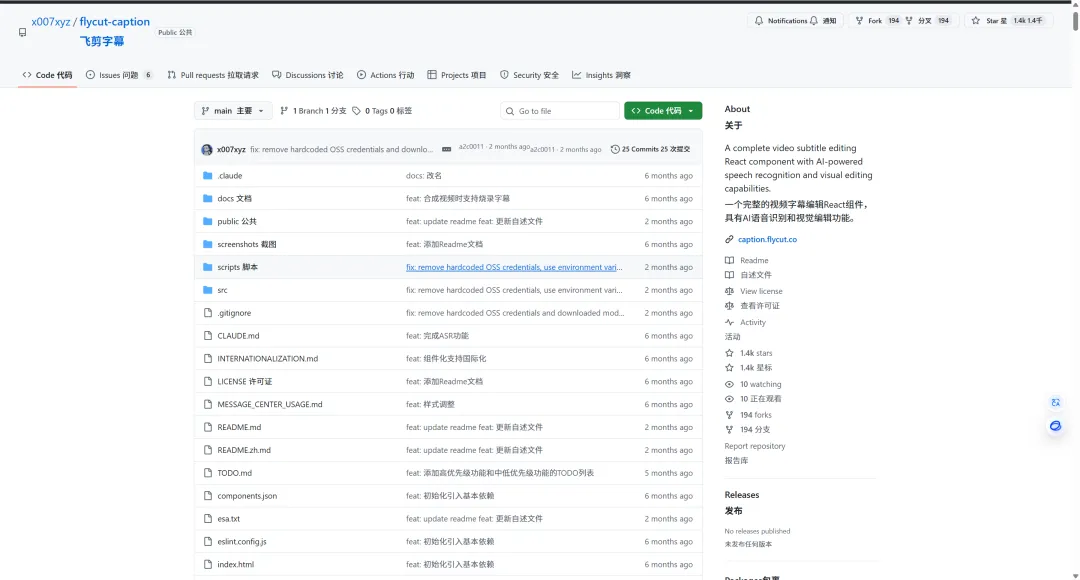View the 194 forks link
The image size is (1080, 580).
pos(756,415)
